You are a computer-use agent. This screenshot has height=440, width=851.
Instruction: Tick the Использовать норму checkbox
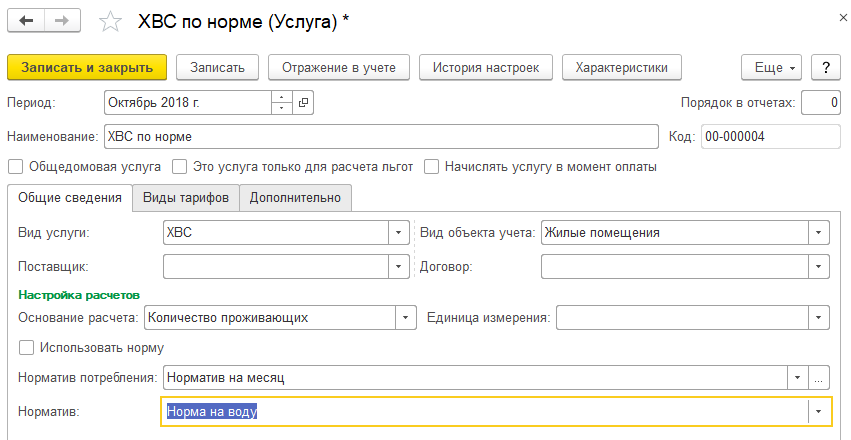point(27,348)
